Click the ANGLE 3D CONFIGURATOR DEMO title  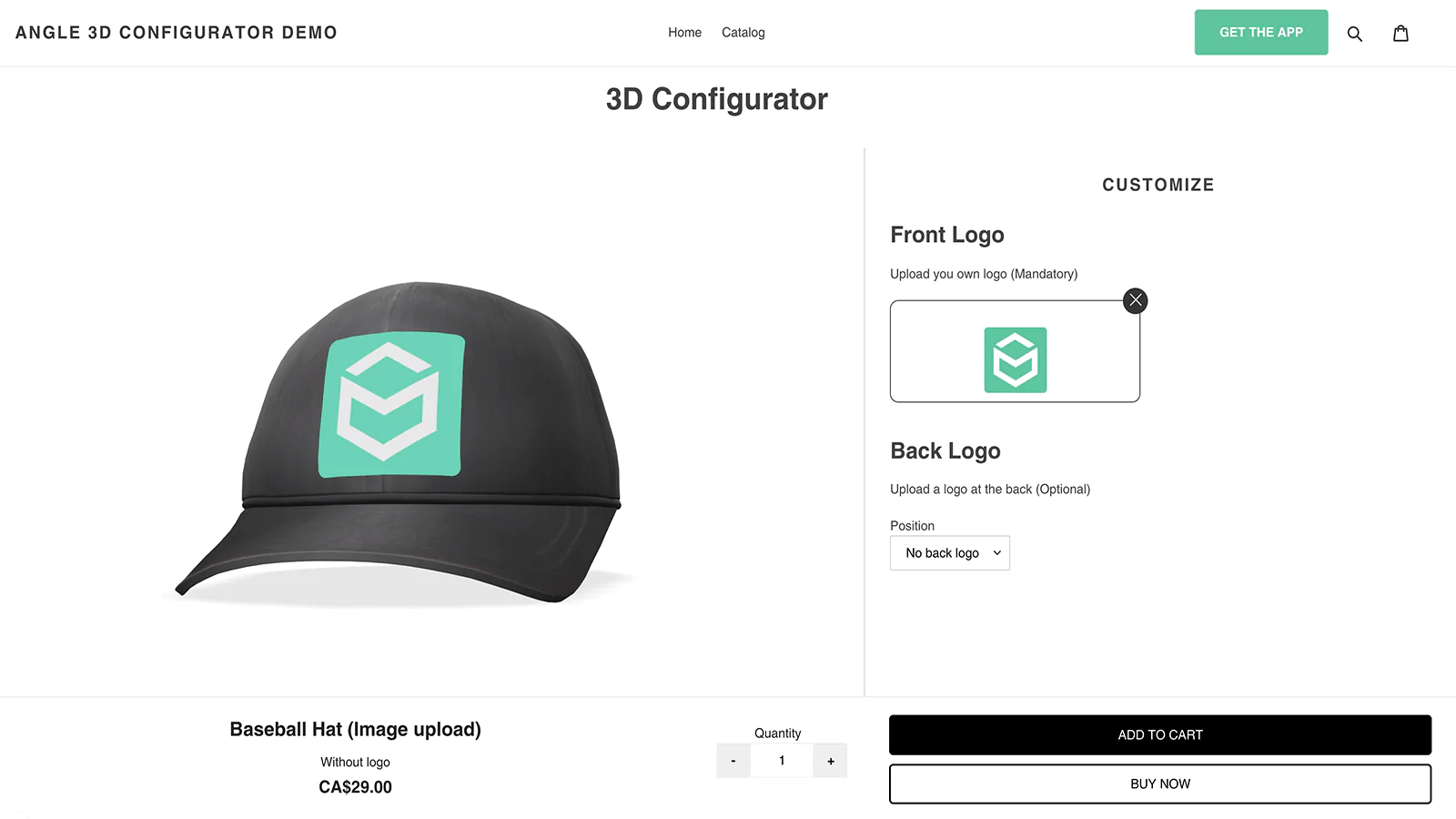point(176,32)
